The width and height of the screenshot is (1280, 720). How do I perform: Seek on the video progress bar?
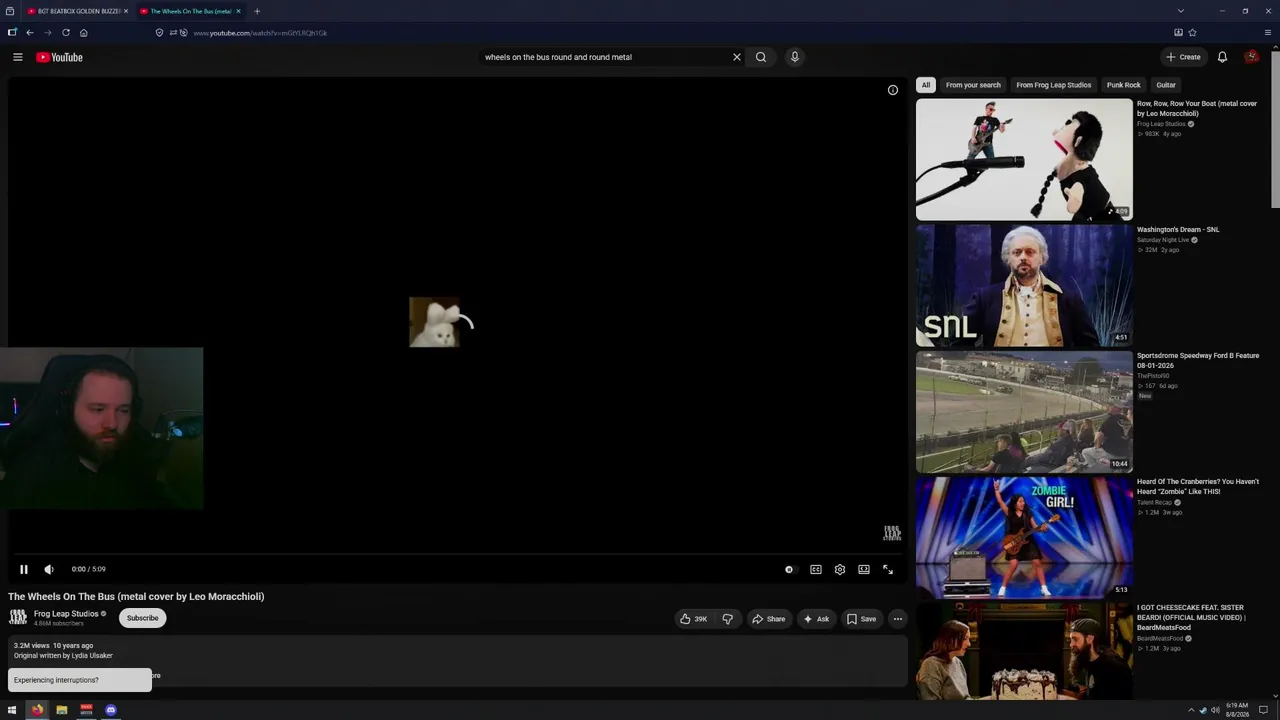pyautogui.click(x=459, y=553)
